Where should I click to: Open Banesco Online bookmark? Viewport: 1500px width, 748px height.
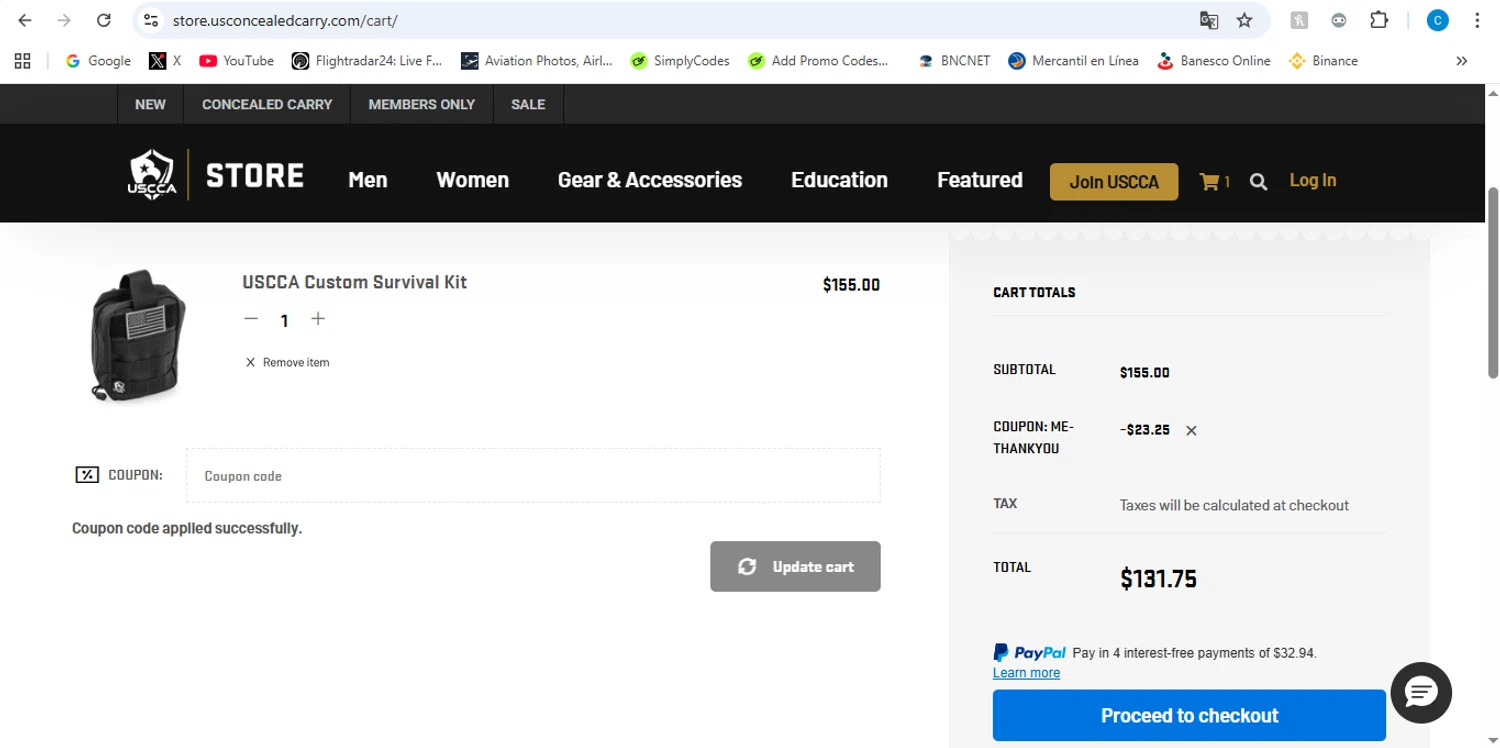(1213, 61)
